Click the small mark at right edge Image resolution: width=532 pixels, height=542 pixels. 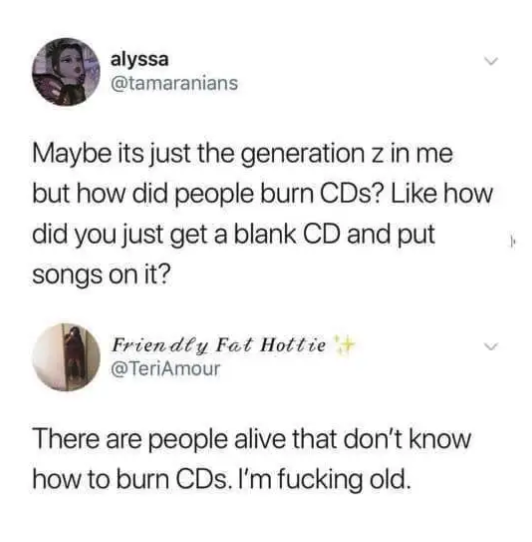click(512, 239)
